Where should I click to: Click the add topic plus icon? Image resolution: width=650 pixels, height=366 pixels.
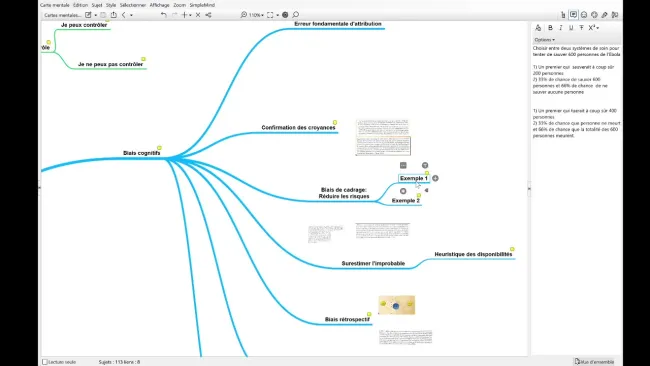pos(184,15)
